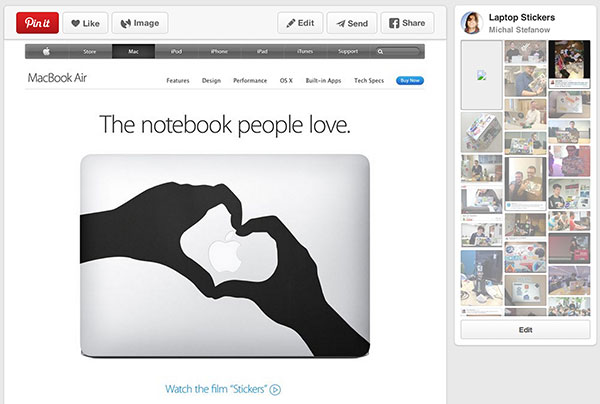Open Michal Stefanow's profile avatar
The width and height of the screenshot is (600, 404).
(x=471, y=23)
